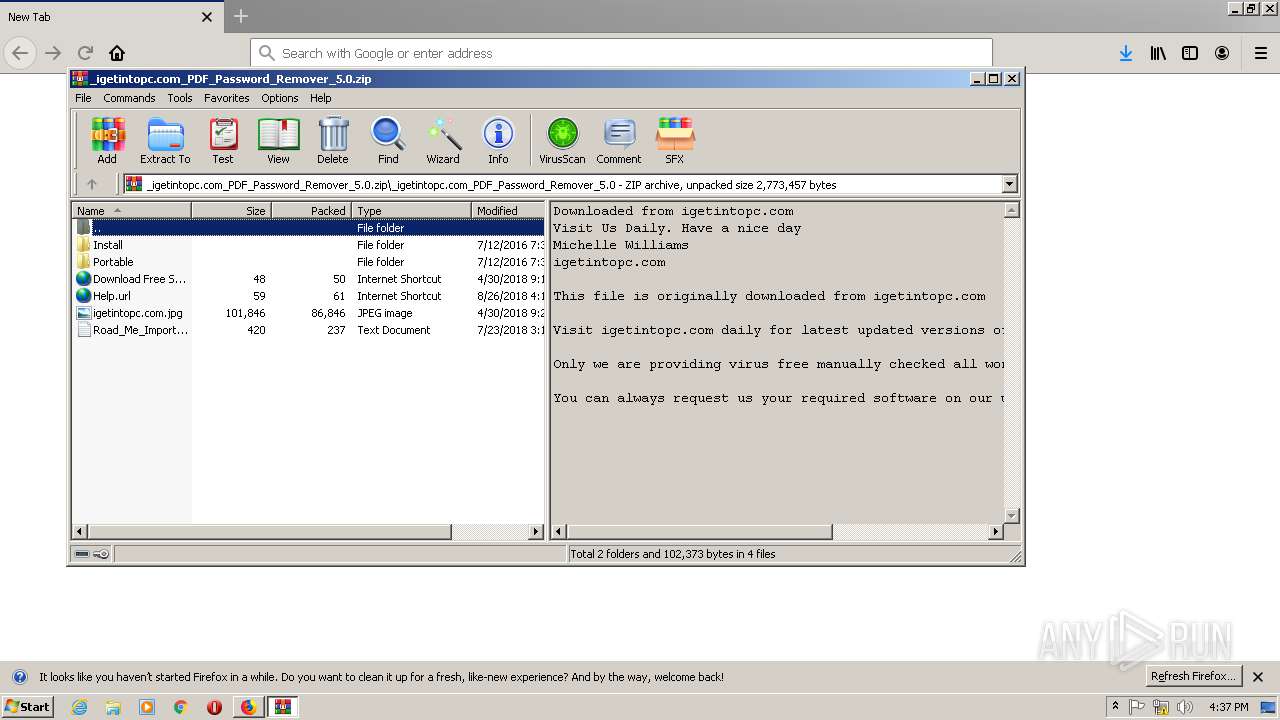Open the Favorites menu
The width and height of the screenshot is (1280, 720).
click(x=227, y=98)
